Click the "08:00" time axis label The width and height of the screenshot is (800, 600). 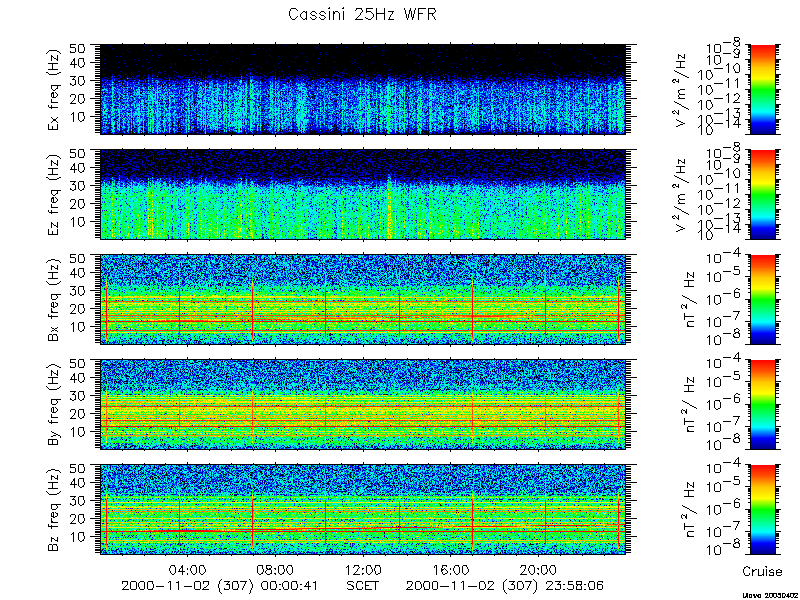pos(275,569)
